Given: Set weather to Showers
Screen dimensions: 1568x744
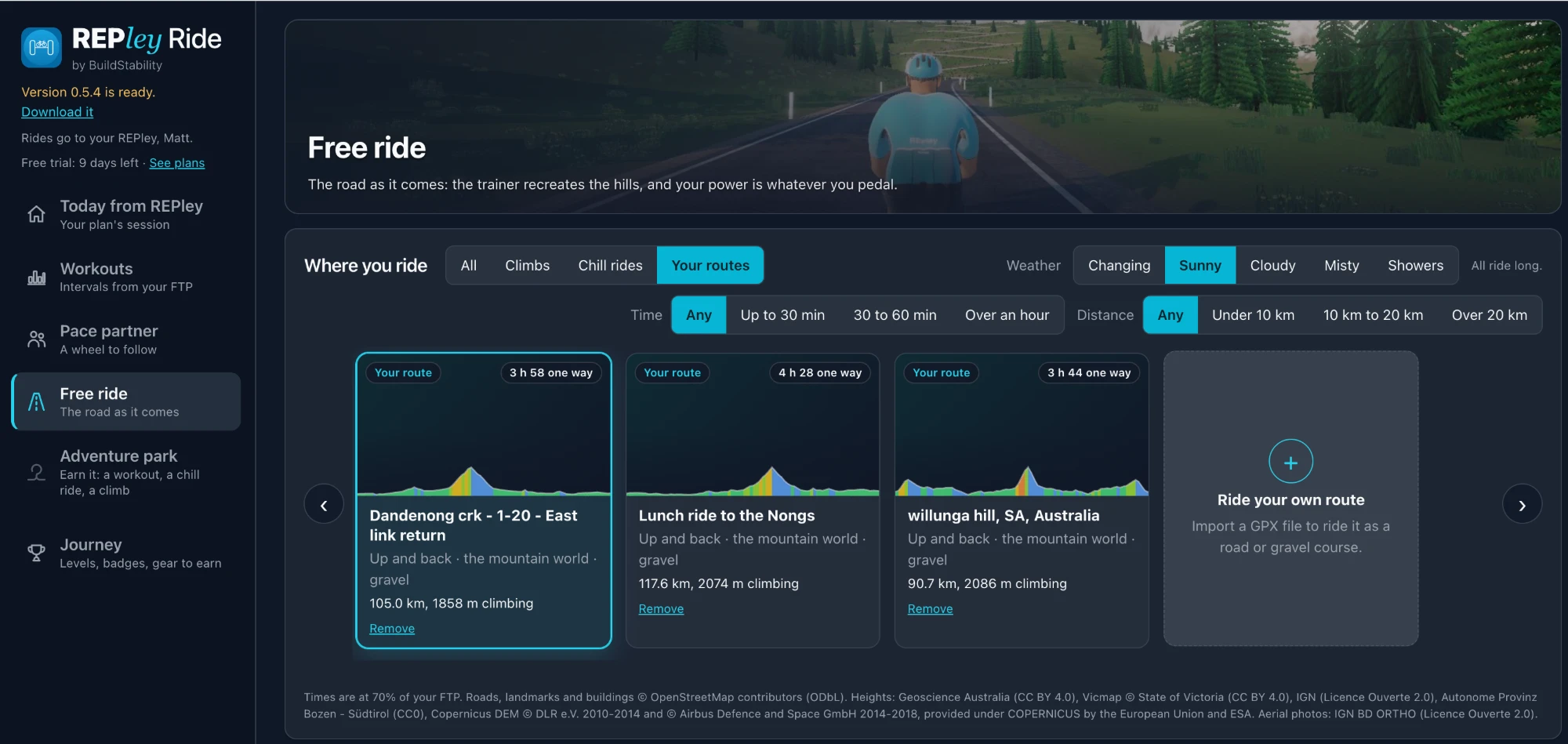Looking at the screenshot, I should [x=1415, y=266].
